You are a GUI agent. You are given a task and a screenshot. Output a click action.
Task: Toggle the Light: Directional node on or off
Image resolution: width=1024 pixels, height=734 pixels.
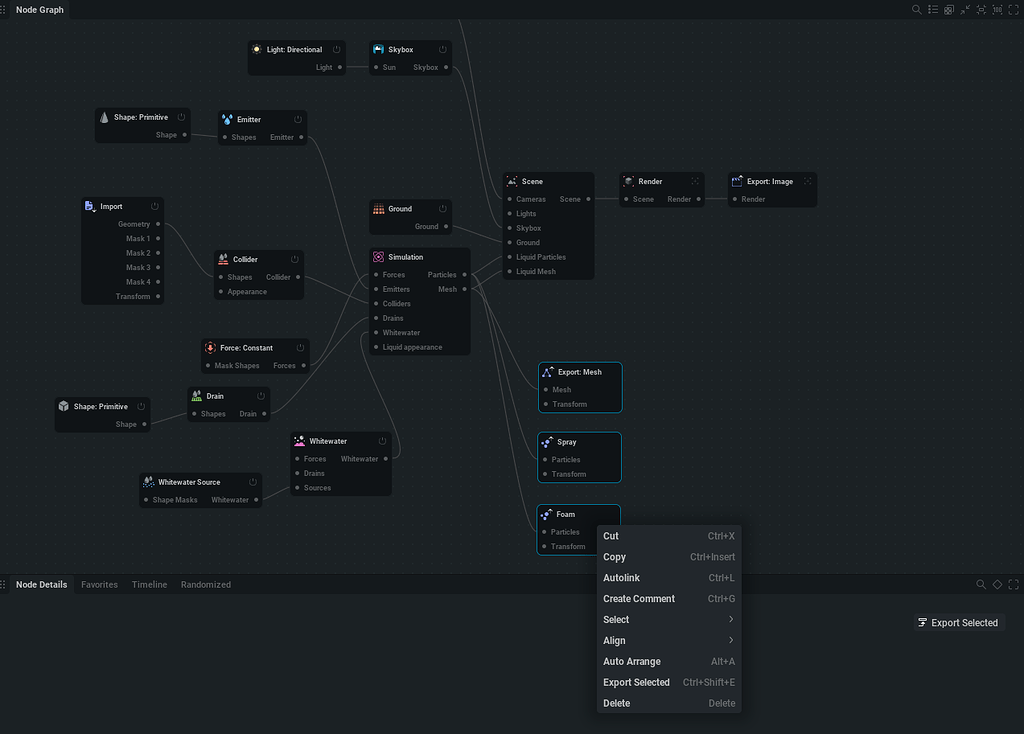point(336,48)
